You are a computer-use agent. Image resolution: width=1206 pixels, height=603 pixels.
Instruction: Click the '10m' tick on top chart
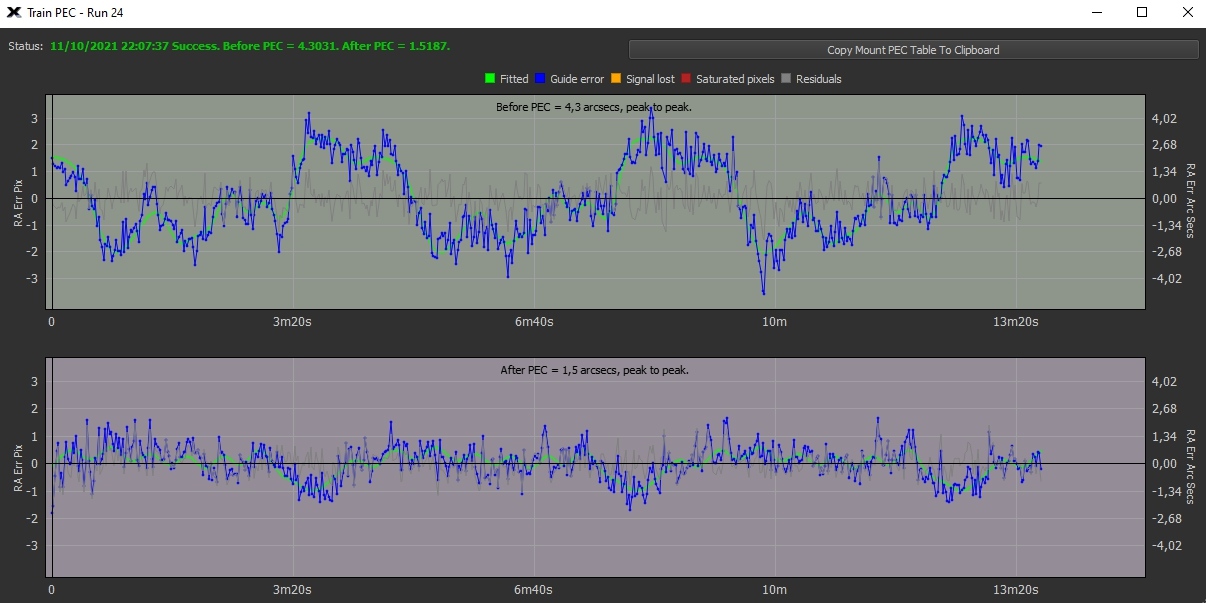point(775,322)
